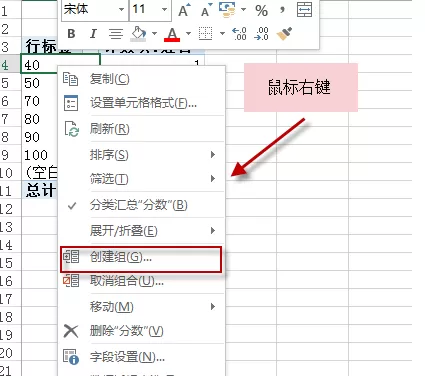The height and width of the screenshot is (376, 425).
Task: Toggle bold formatting in mini toolbar
Action: pos(71,34)
